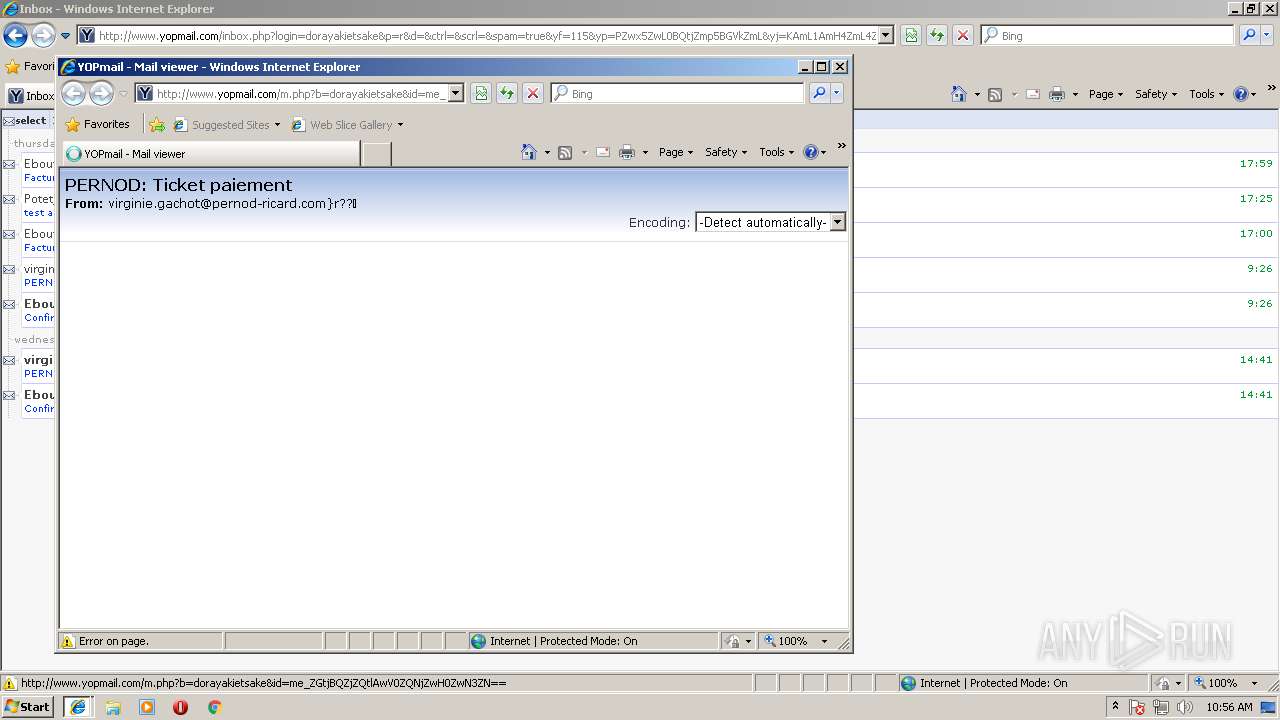Open Safety menu in Mail viewer
The width and height of the screenshot is (1280, 720).
tap(725, 152)
